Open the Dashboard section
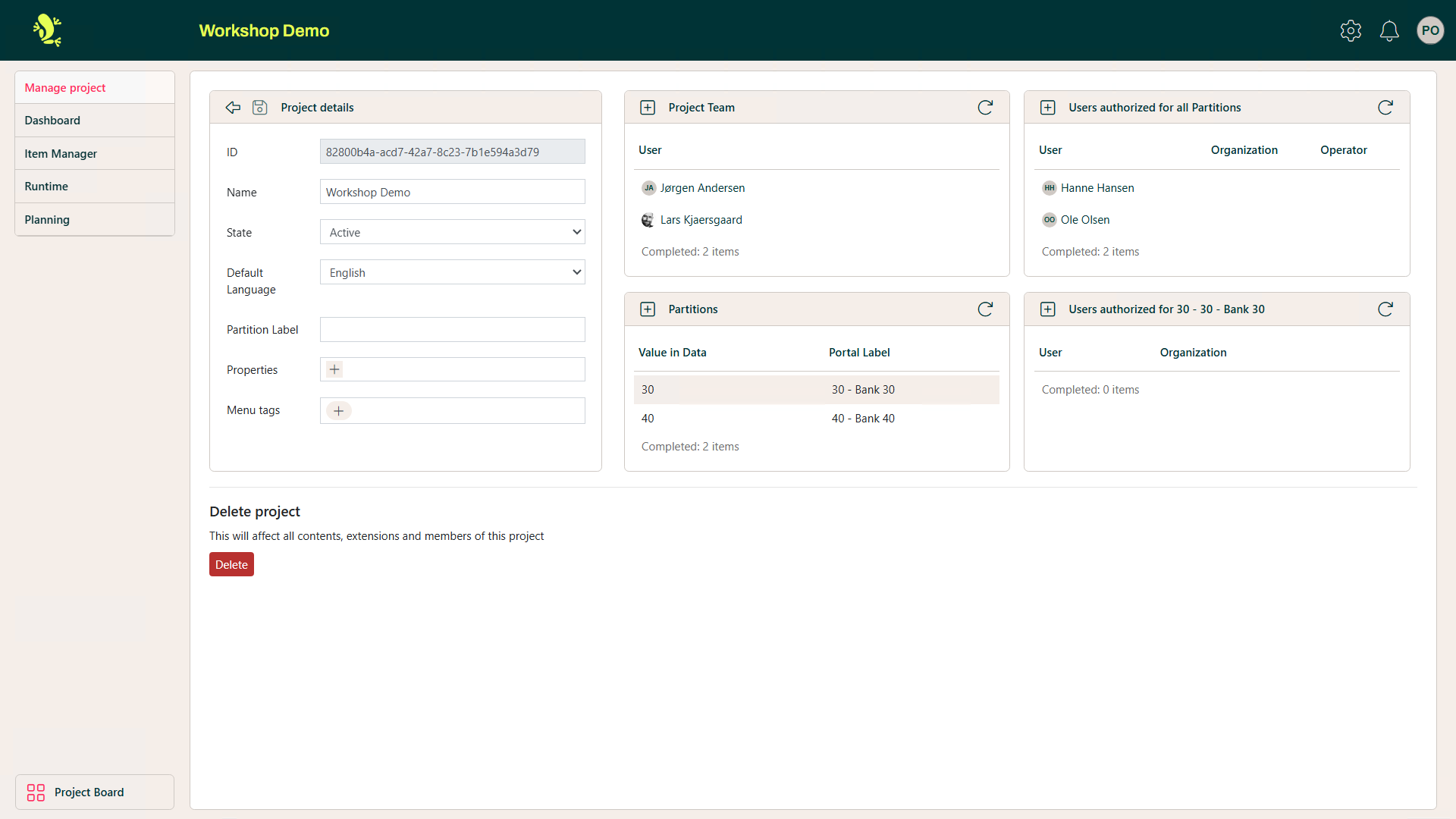Viewport: 1456px width, 819px height. [x=52, y=120]
